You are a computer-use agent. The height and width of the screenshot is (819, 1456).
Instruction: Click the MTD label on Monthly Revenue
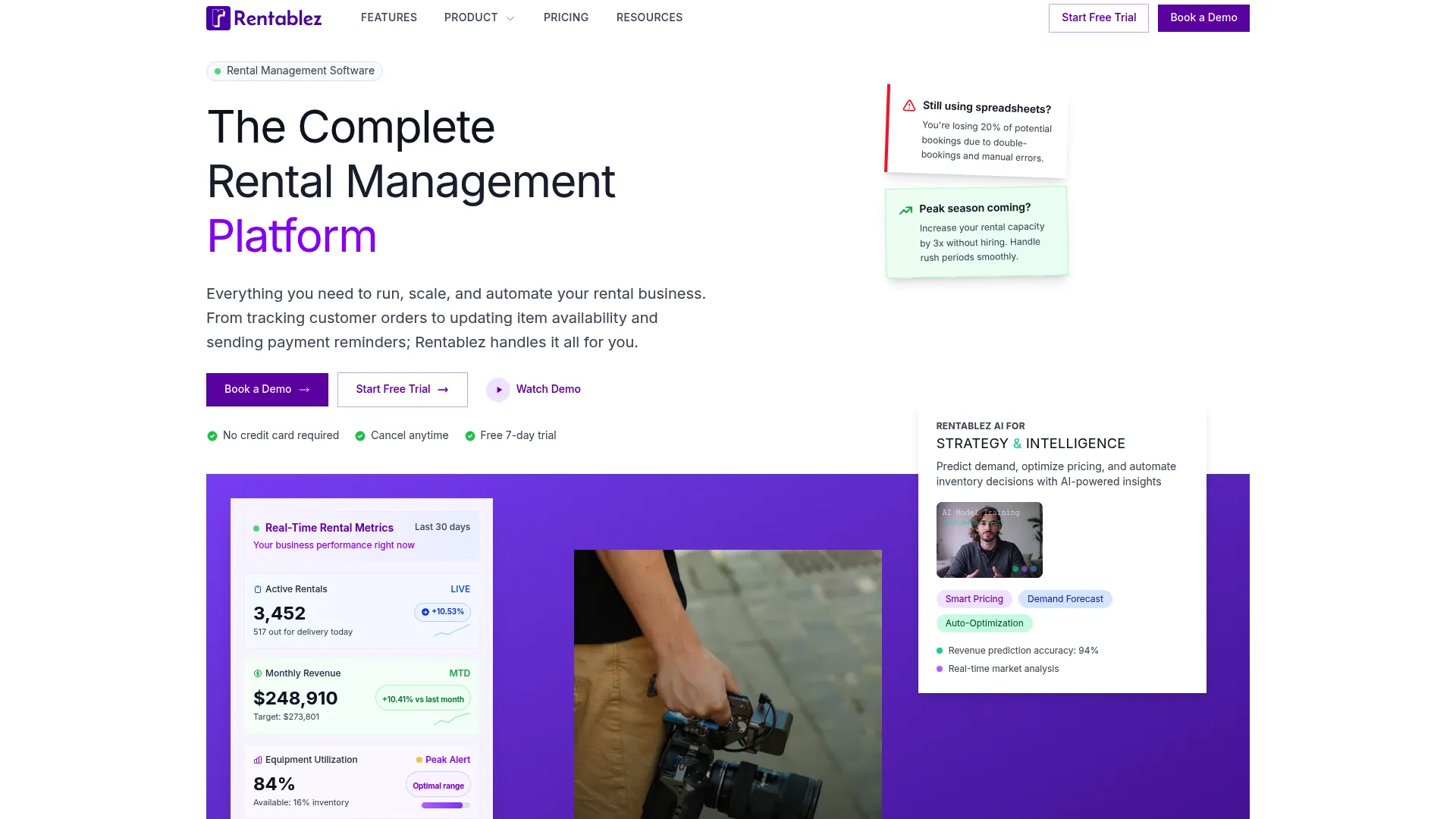point(460,673)
